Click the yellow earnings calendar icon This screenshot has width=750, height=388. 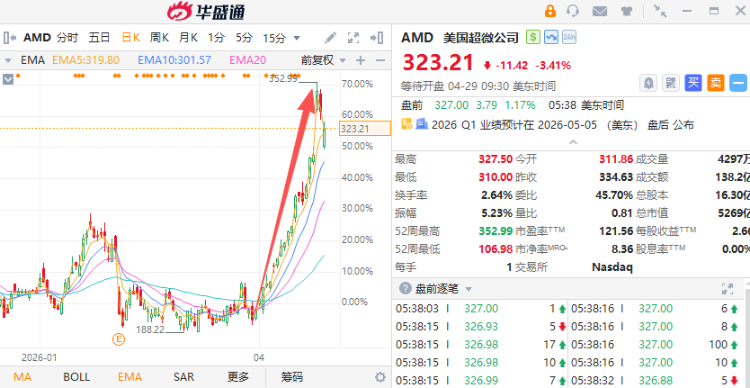(407, 125)
